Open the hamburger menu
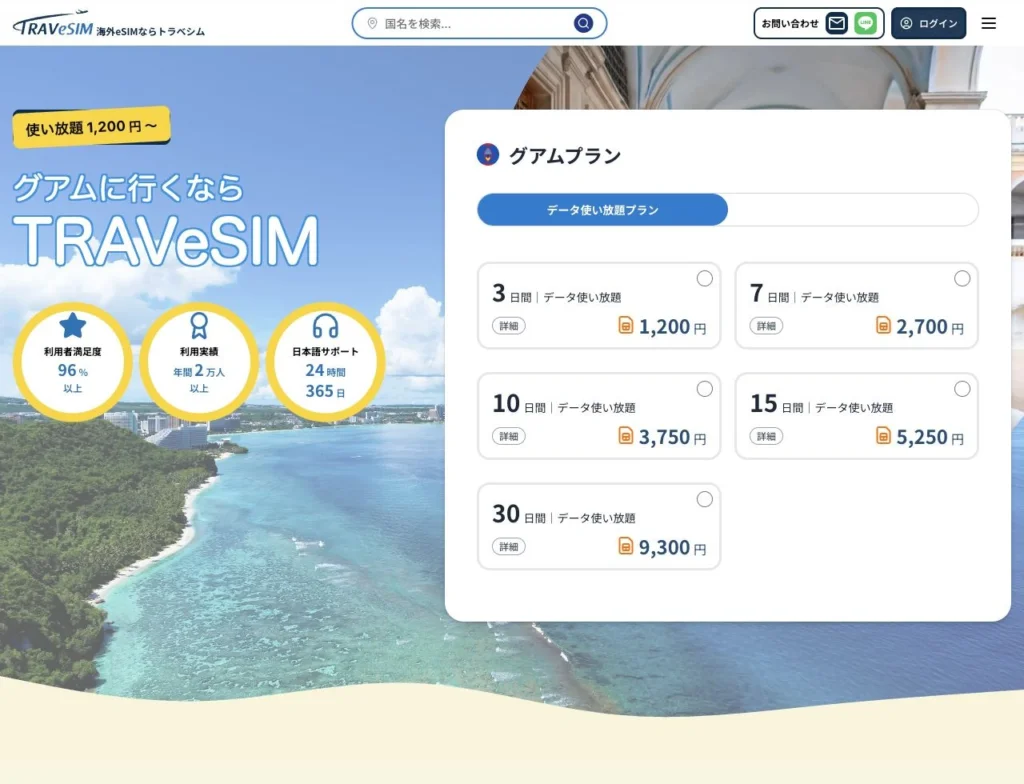Screen dimensions: 1024x784 [x=989, y=24]
